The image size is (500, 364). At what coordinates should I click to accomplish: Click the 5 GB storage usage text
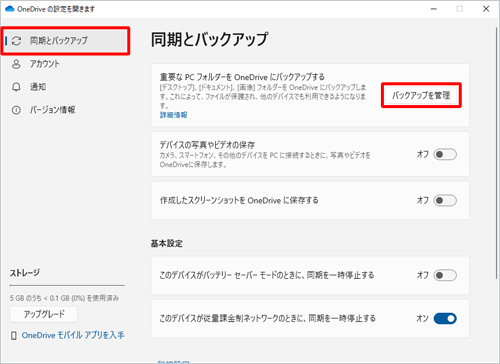pyautogui.click(x=64, y=298)
